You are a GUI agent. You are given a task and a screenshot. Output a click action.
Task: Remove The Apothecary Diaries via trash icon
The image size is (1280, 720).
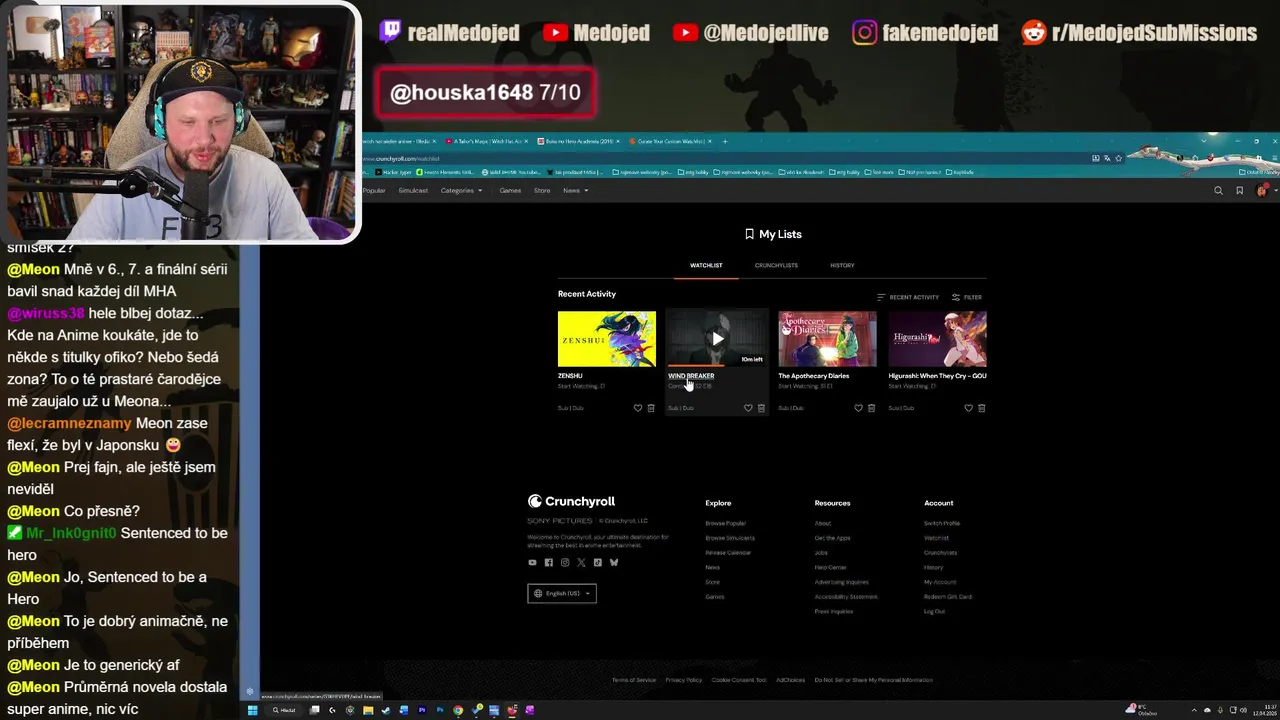(x=871, y=408)
